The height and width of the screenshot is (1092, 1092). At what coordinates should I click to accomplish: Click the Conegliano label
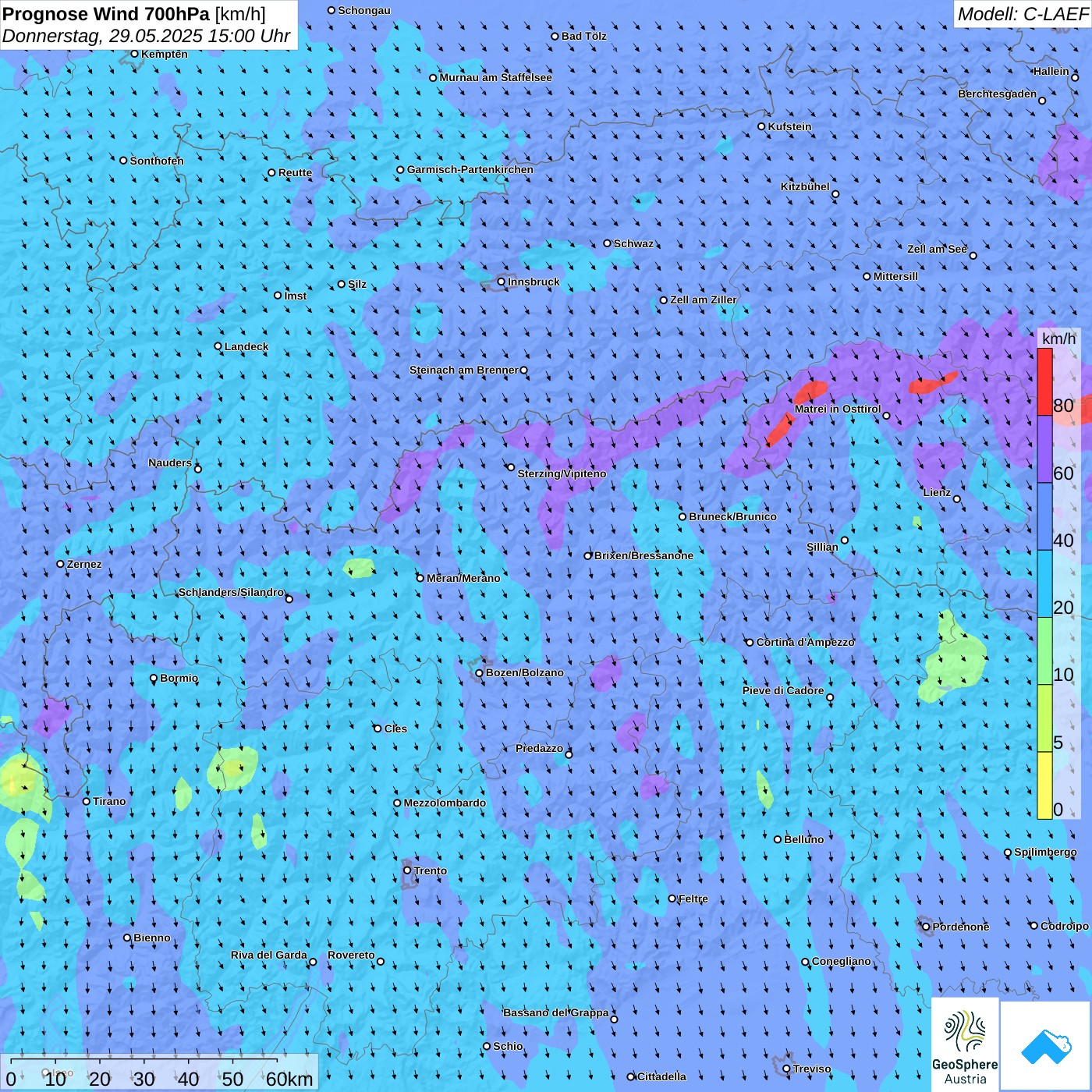coord(842,961)
